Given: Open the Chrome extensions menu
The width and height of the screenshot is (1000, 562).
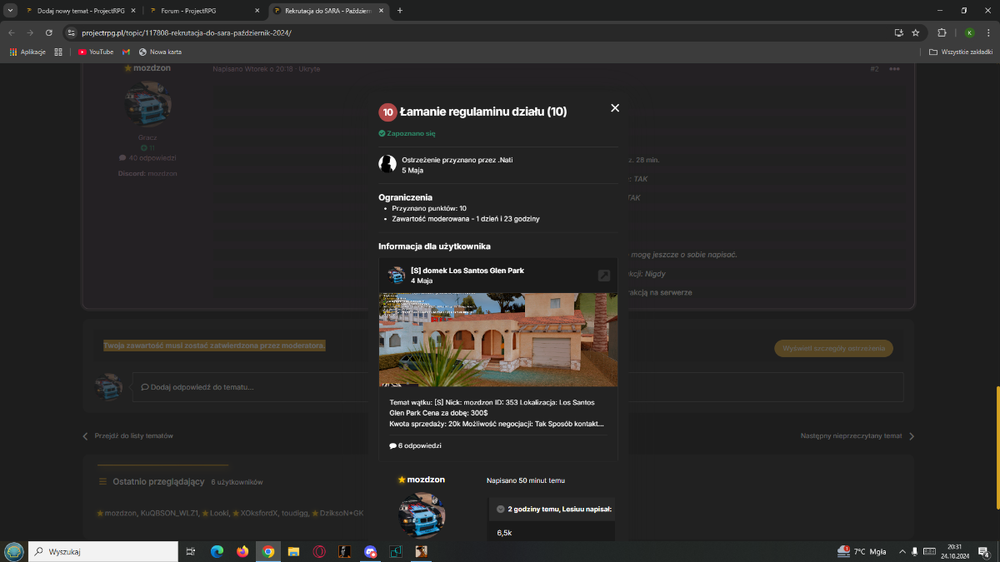Looking at the screenshot, I should point(942,33).
